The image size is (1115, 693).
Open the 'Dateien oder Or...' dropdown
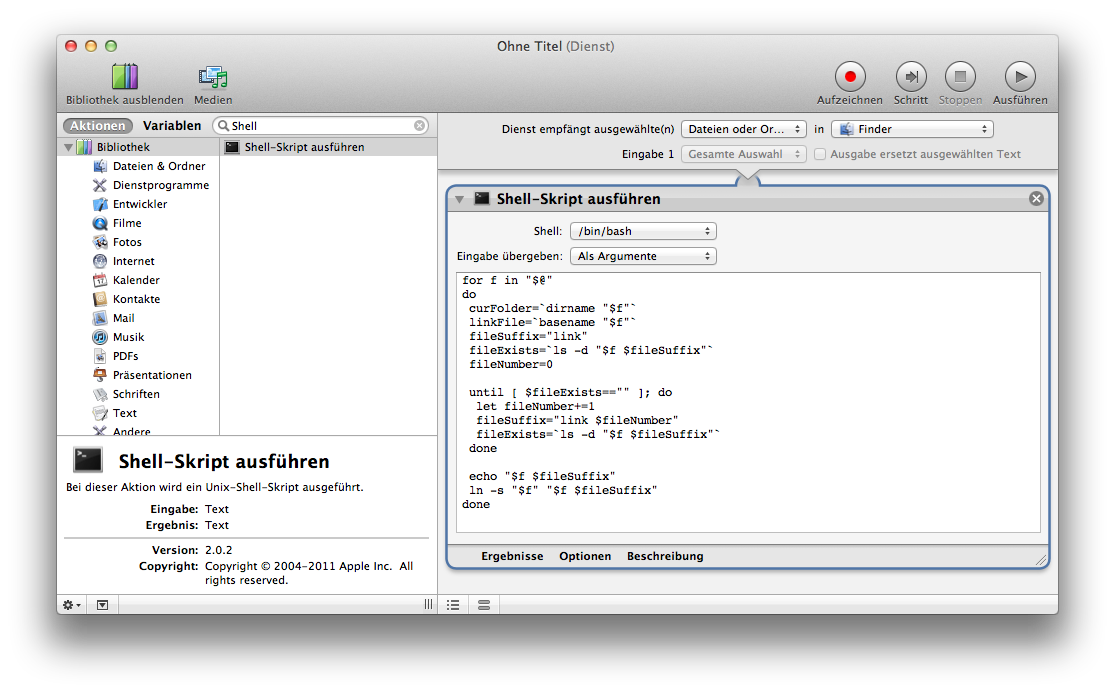tap(744, 129)
